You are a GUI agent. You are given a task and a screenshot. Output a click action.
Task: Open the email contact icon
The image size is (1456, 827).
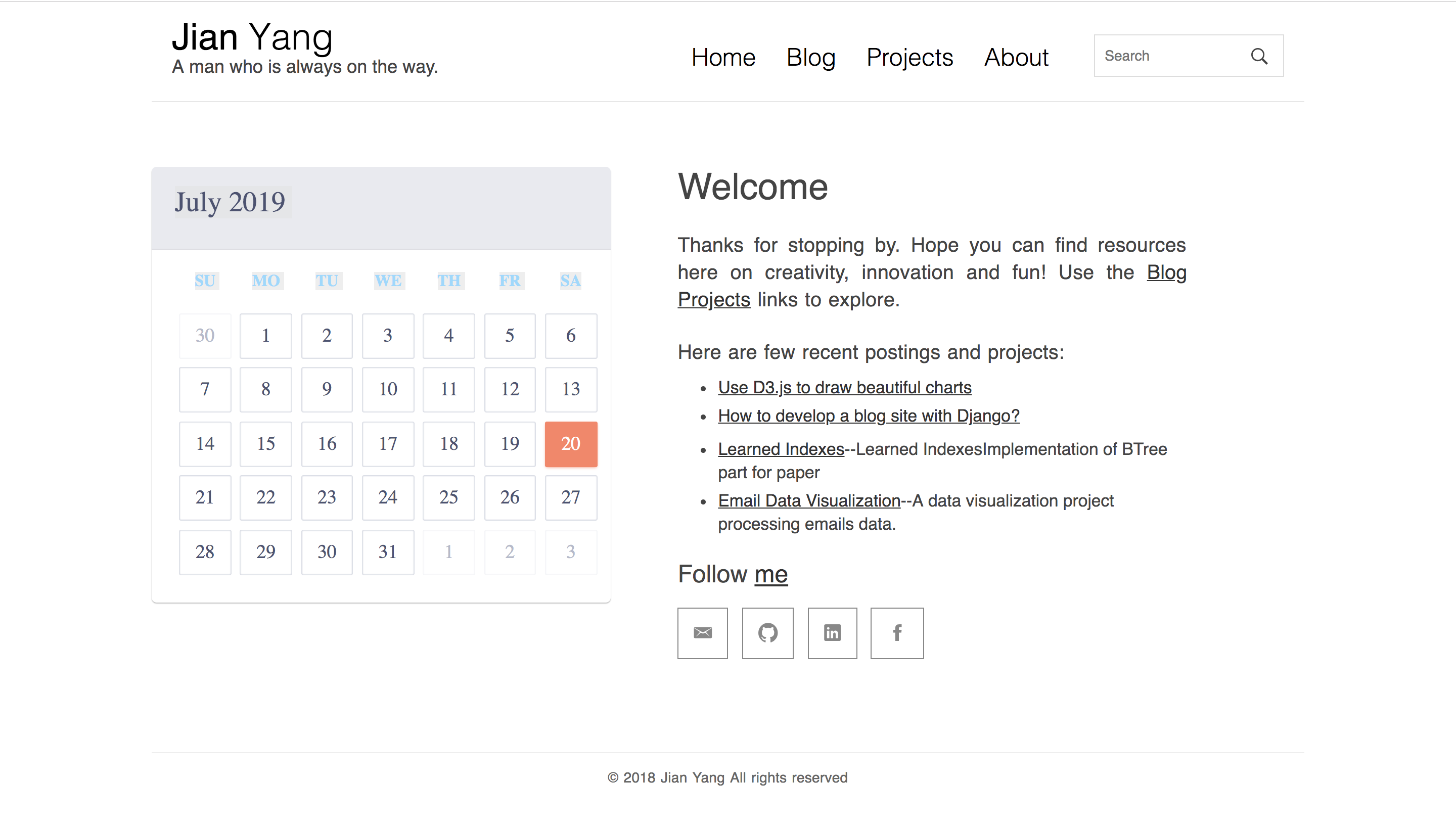coord(702,633)
